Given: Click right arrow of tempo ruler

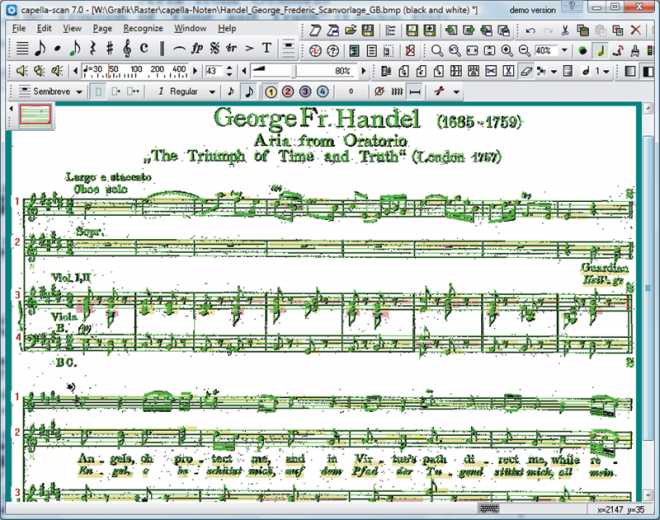Looking at the screenshot, I should (195, 71).
